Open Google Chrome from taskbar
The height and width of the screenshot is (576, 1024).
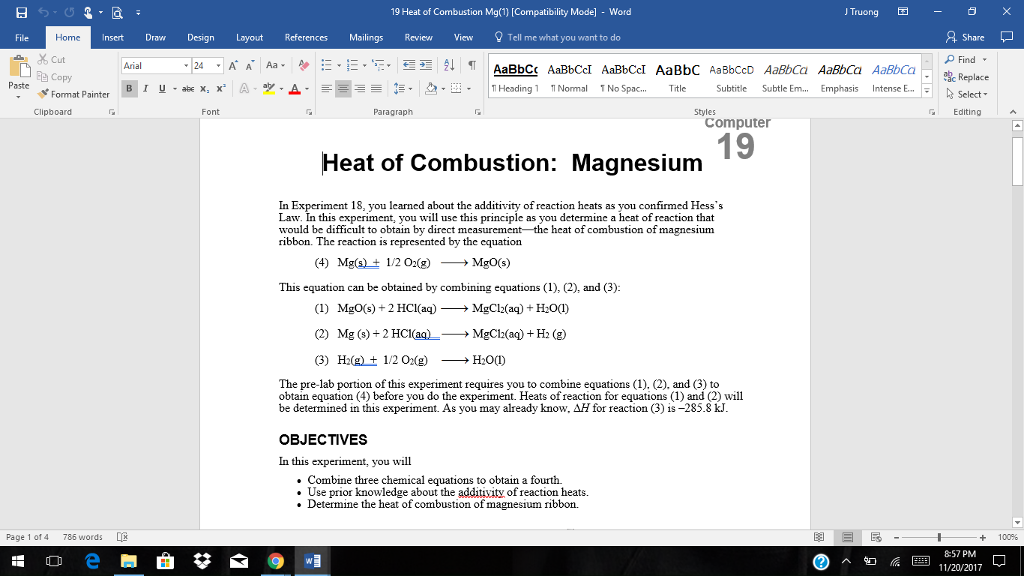click(x=276, y=561)
